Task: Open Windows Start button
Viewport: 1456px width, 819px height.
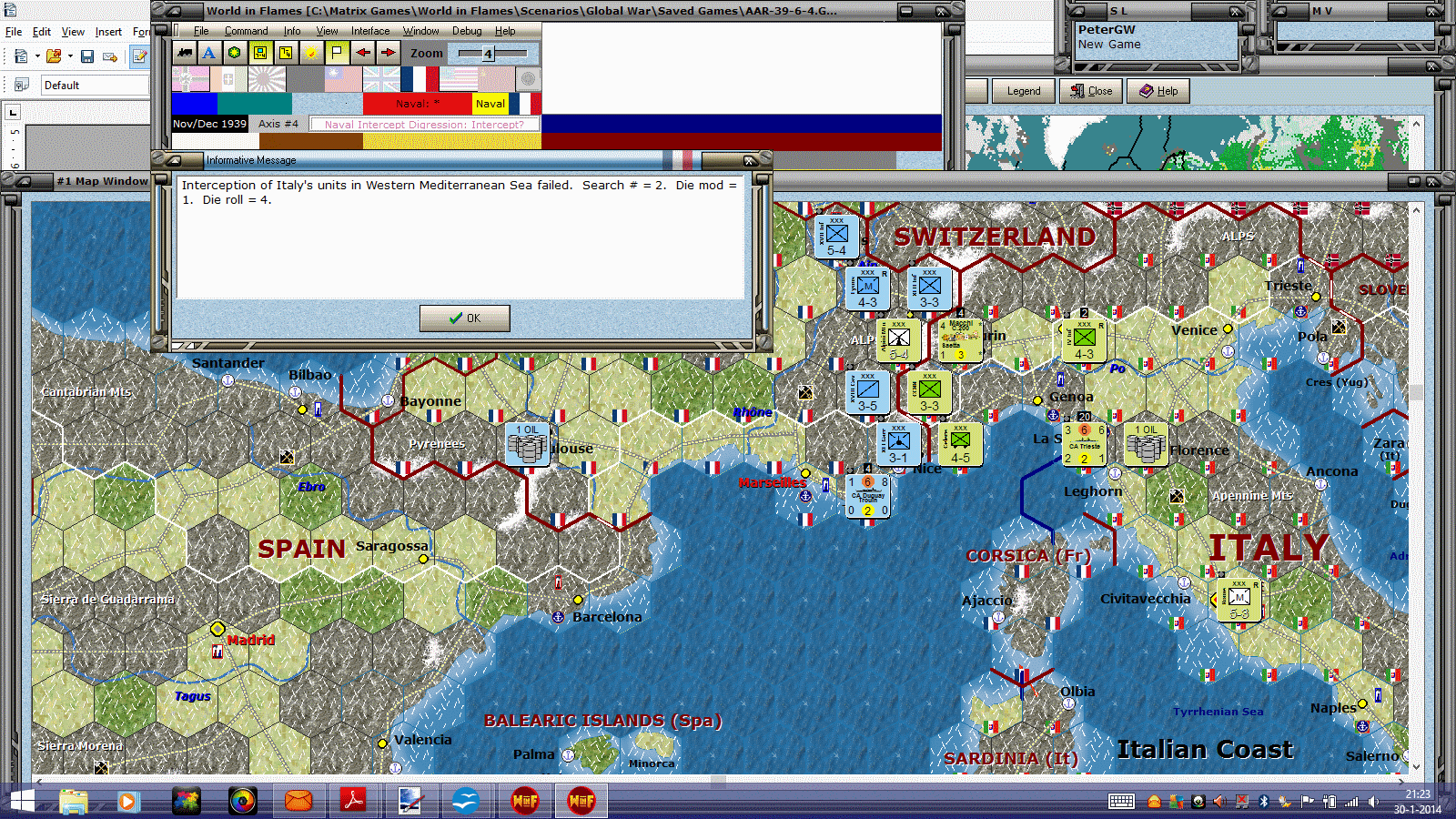Action: 22,802
